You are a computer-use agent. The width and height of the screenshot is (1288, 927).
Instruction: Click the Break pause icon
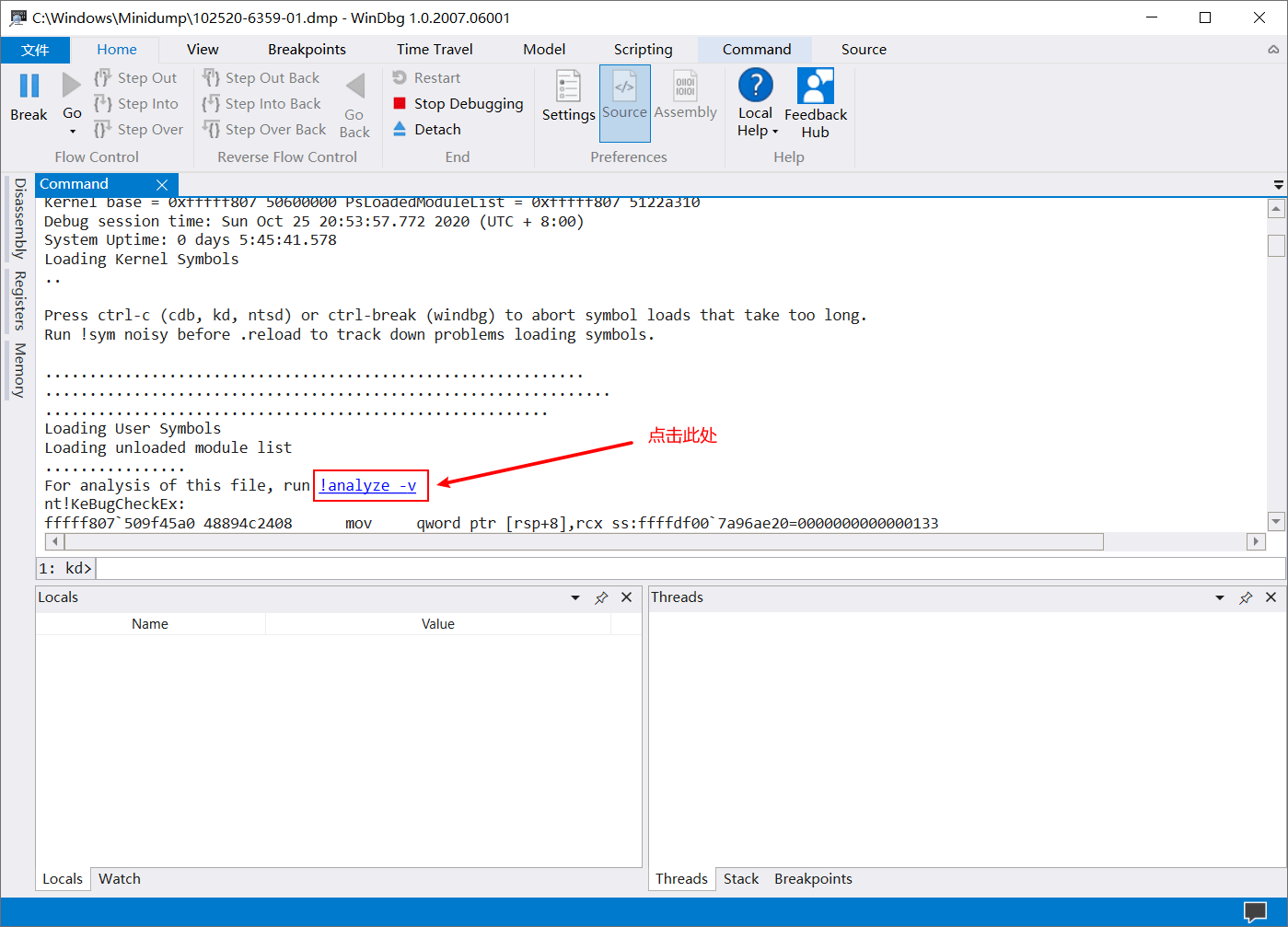click(x=29, y=86)
